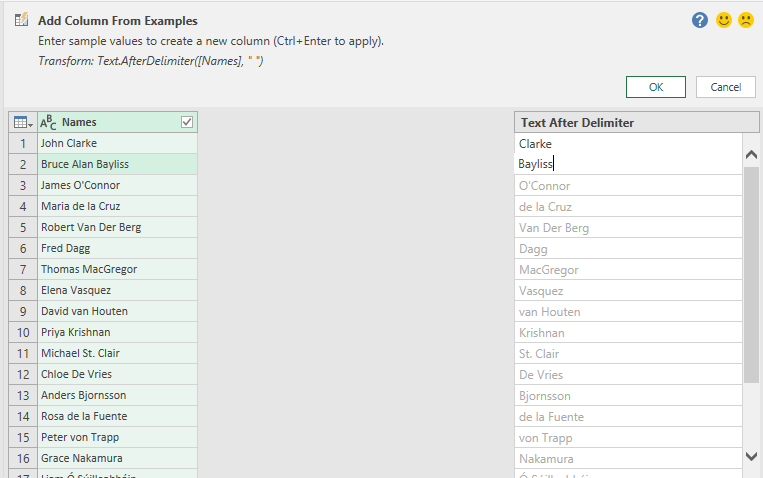Screen dimensions: 763x478
Task: Select the Maria de la Cruz name cell
Action: [117, 206]
